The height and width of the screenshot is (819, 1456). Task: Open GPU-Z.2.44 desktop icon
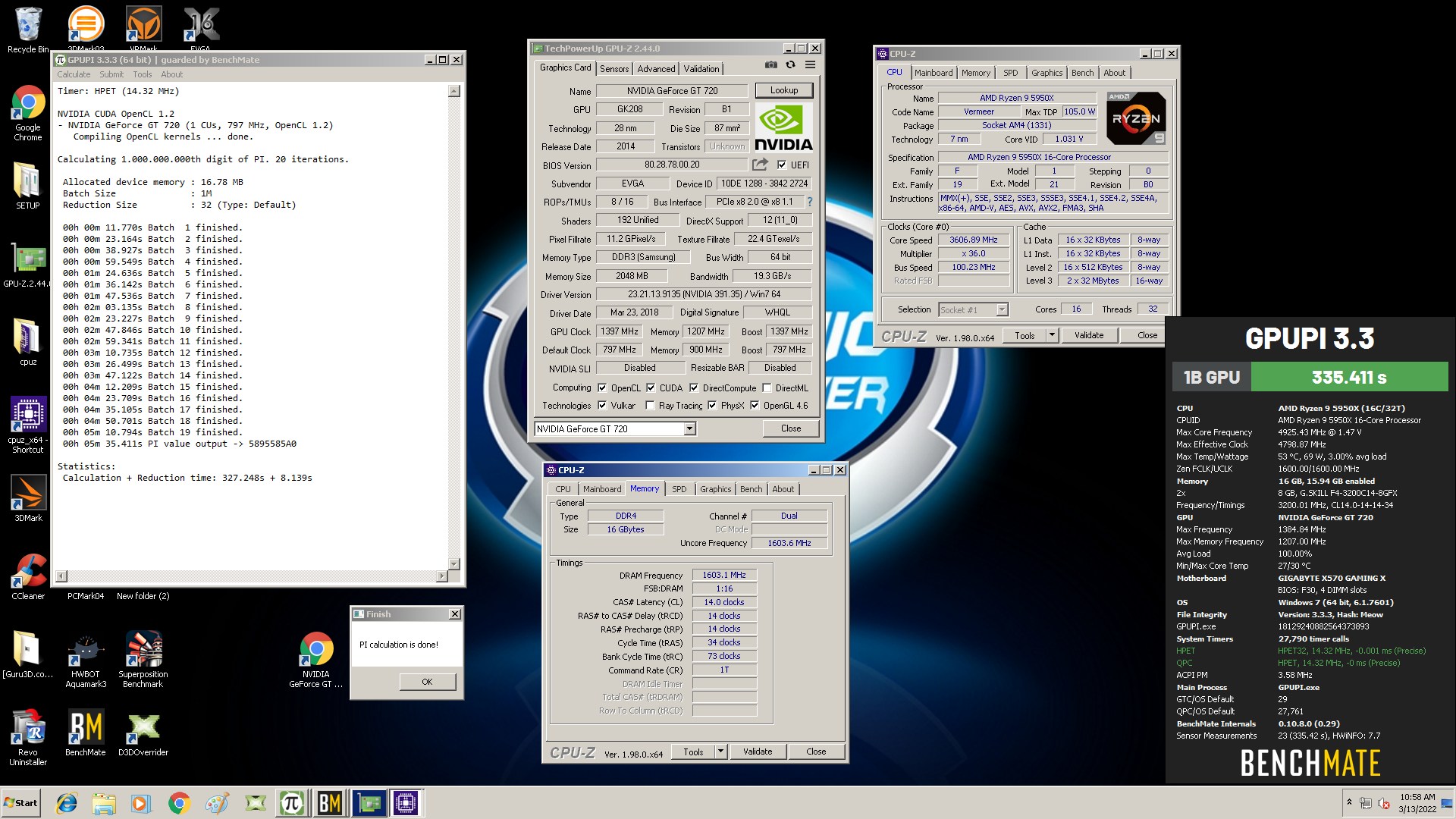(x=28, y=265)
